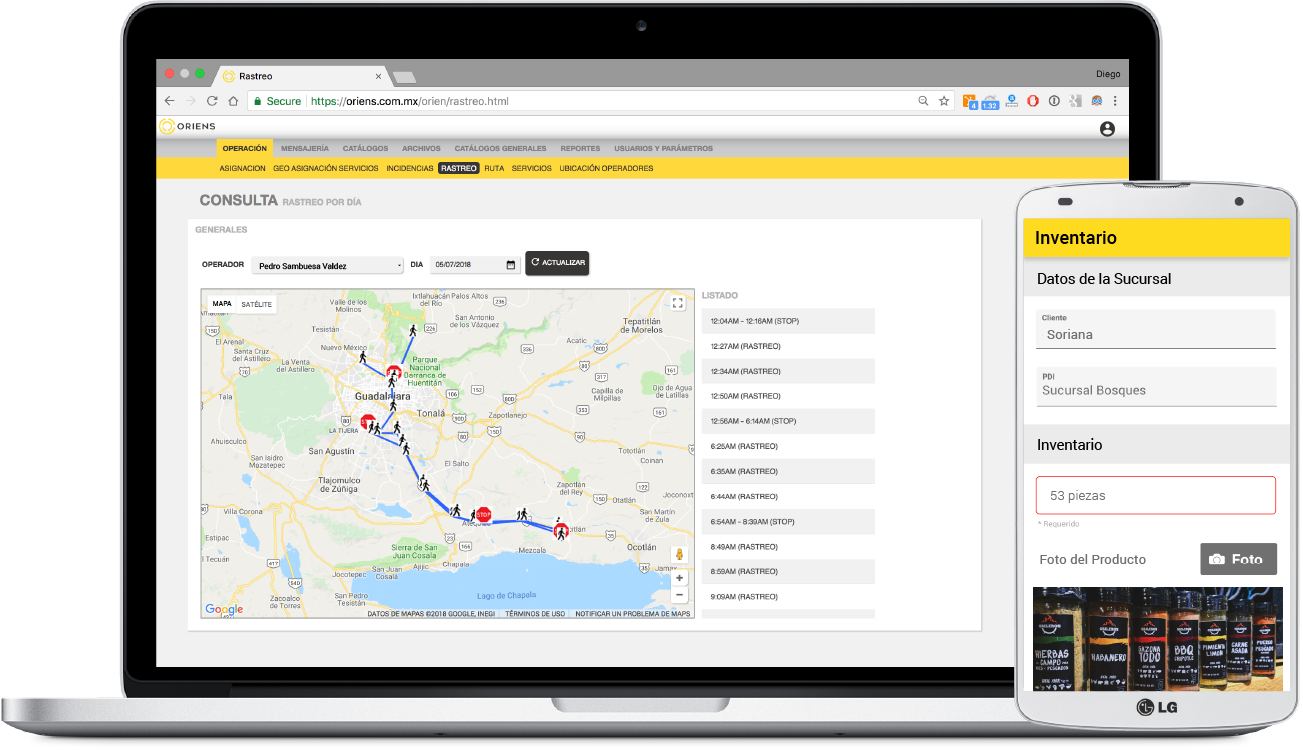Tap the inventory field with 53 piezas
This screenshot has height=750, width=1303.
pos(1156,495)
